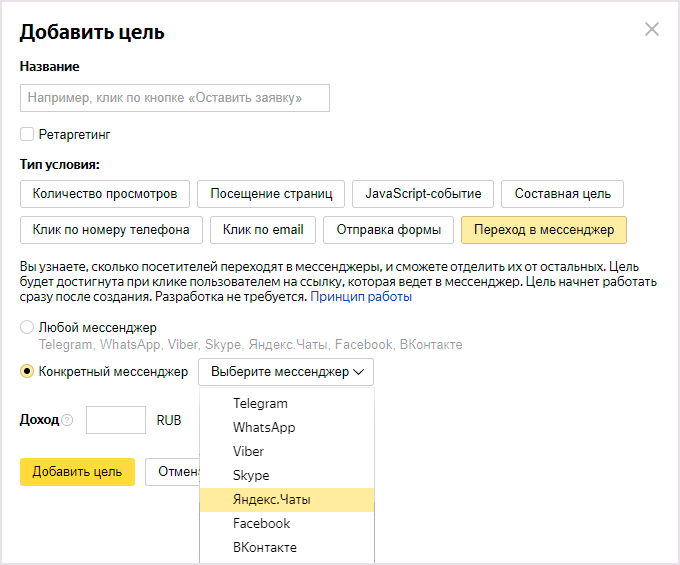Pick Viber in the dropdown list
Viewport: 680px width, 565px height.
[248, 452]
